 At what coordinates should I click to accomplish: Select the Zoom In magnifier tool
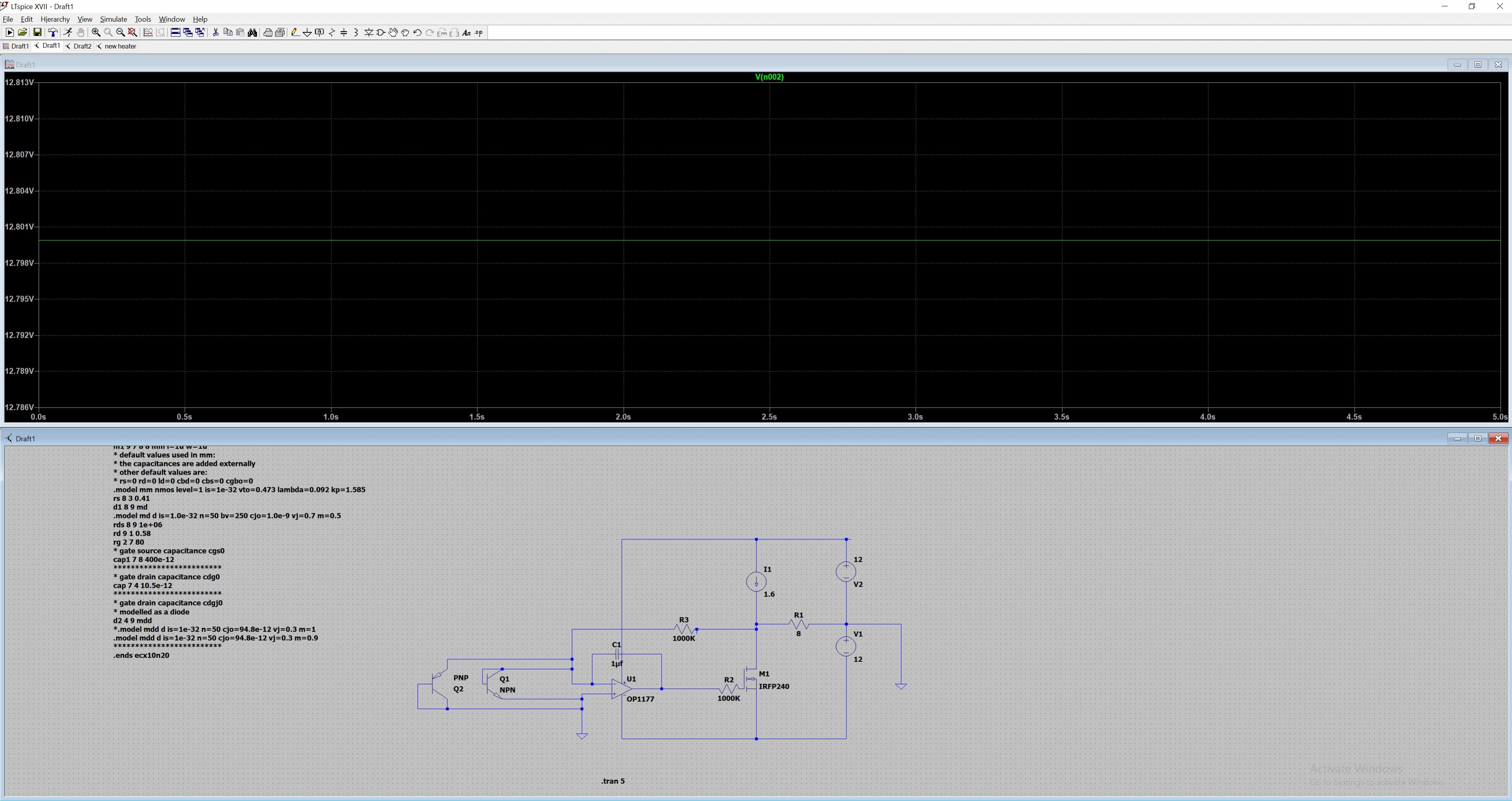pos(96,33)
